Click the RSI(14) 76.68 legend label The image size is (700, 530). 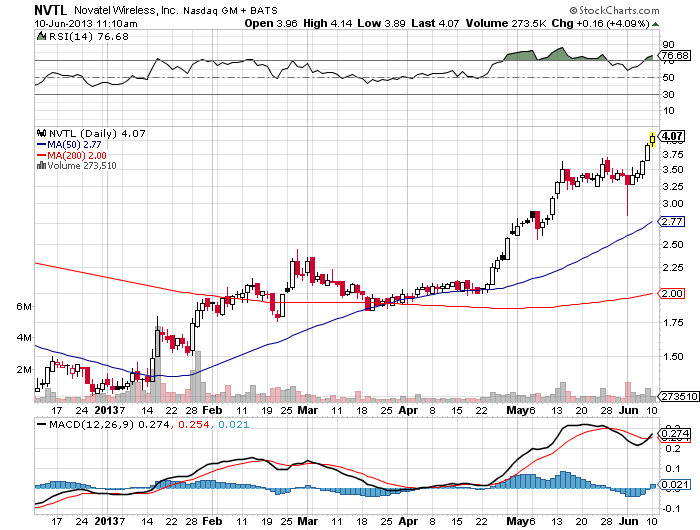89,37
